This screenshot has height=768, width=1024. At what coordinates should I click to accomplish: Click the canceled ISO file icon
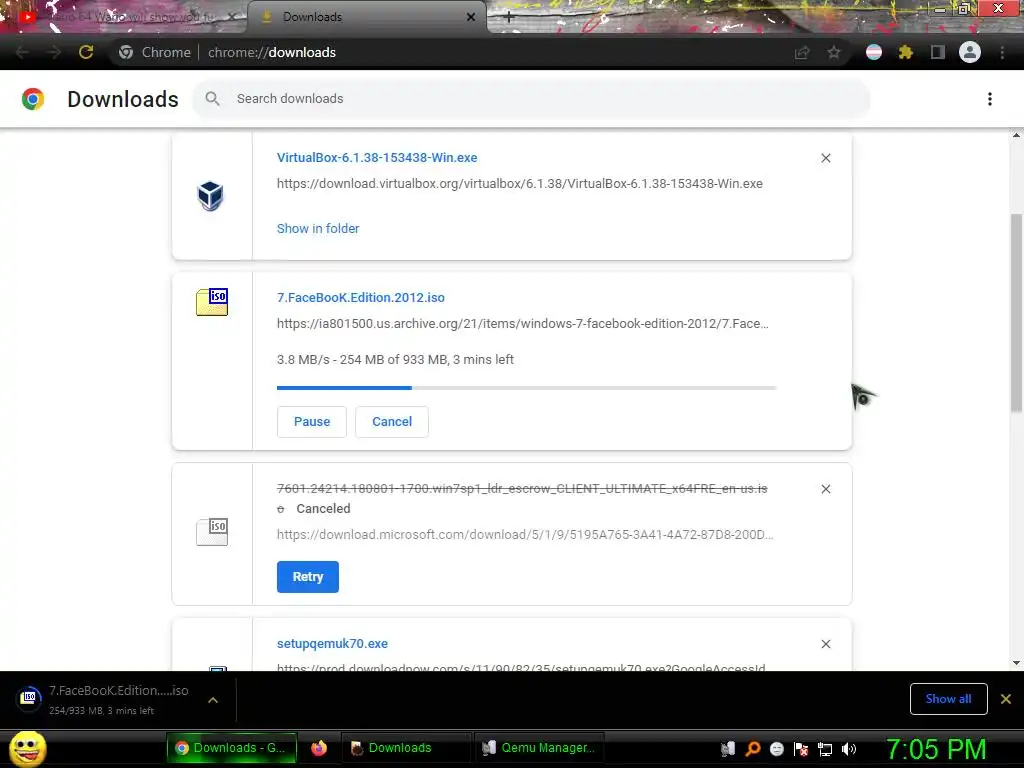click(212, 532)
